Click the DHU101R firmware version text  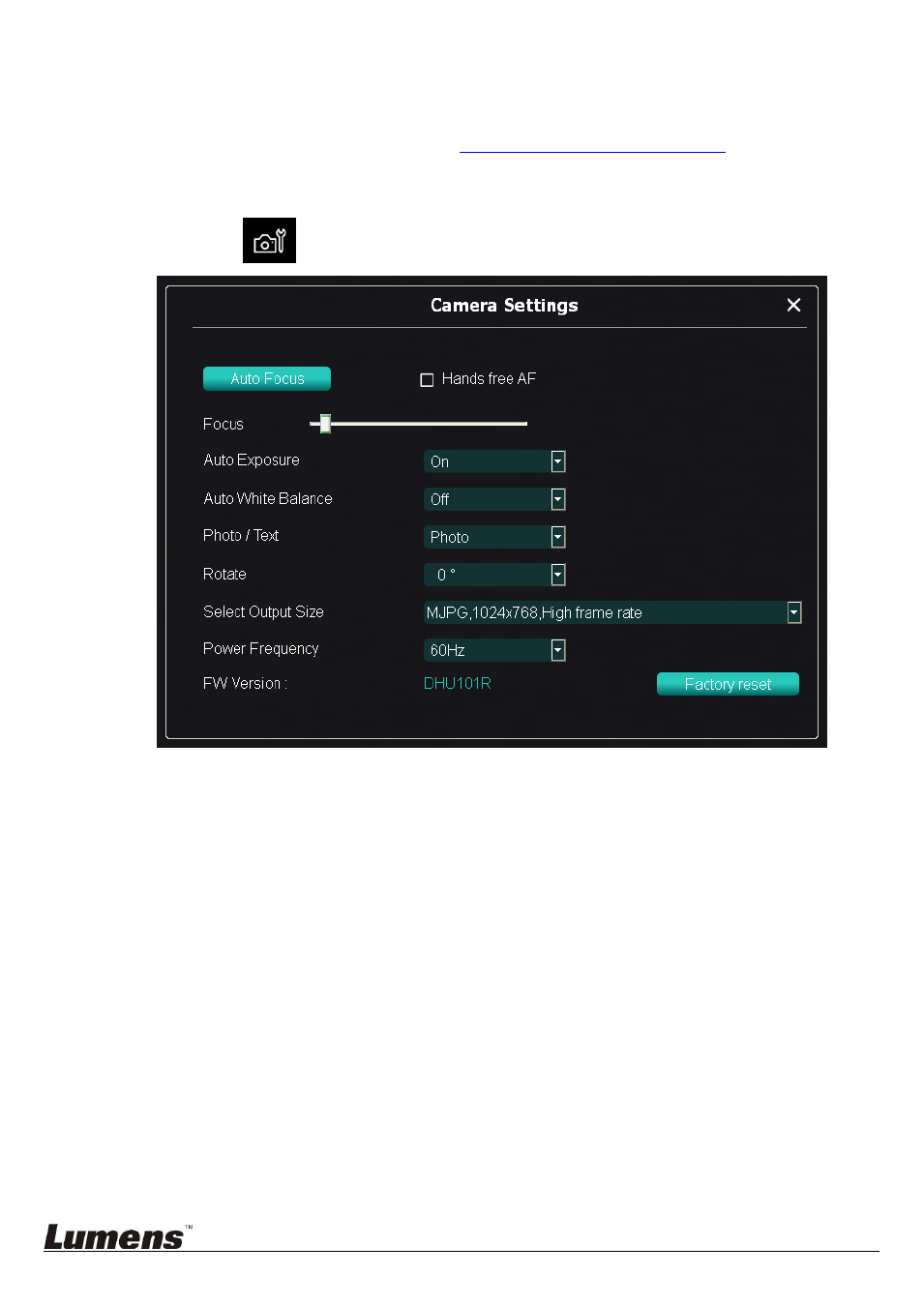pos(458,683)
